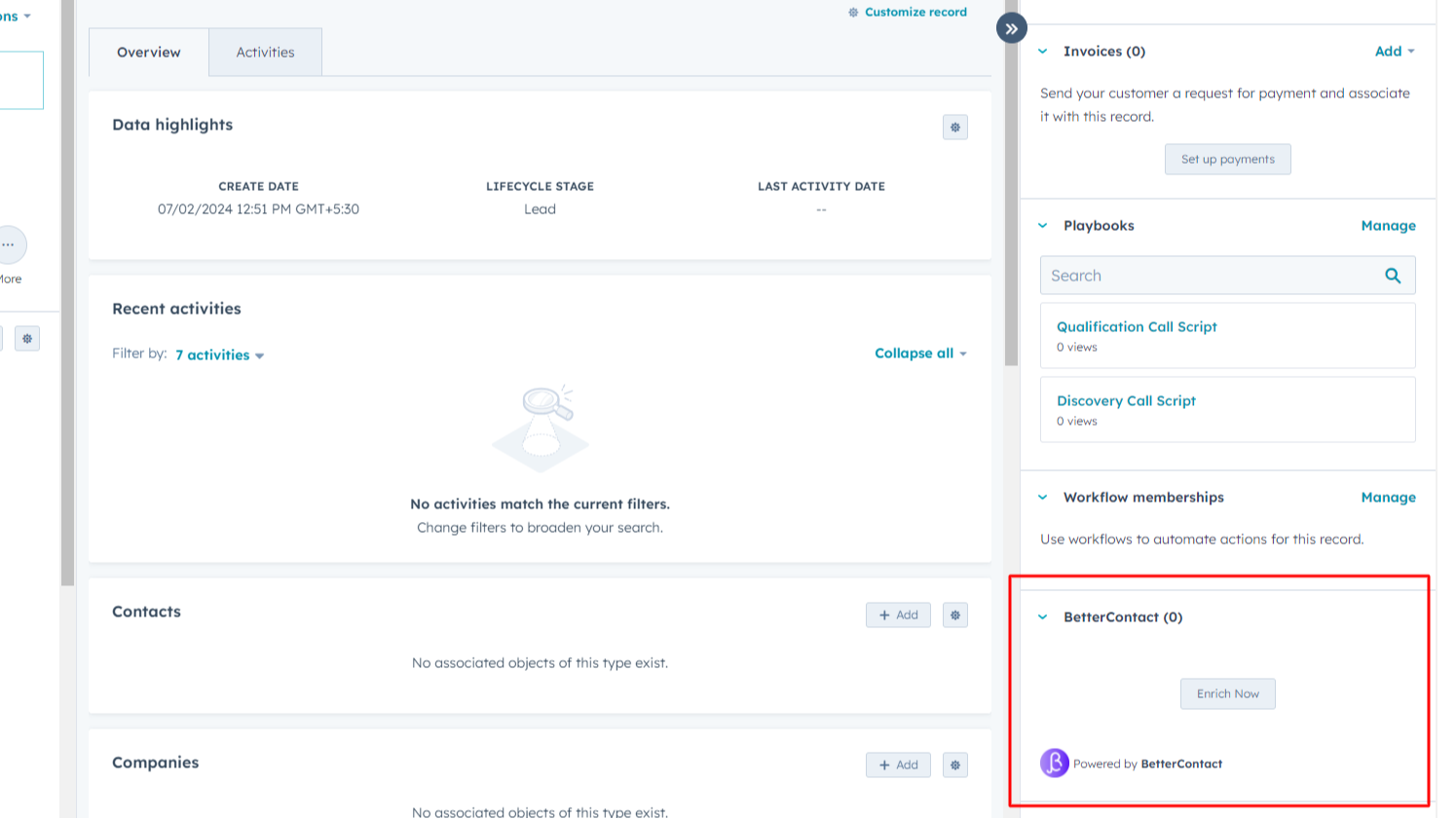Screen dimensions: 1456x819
Task: Collapse the Invoices section chevron
Action: 1043,52
